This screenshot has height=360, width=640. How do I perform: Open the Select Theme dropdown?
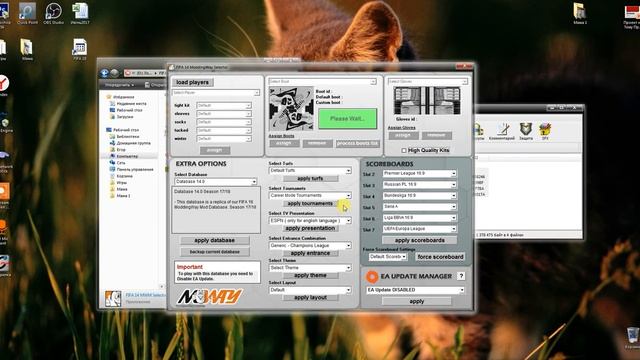(310, 268)
